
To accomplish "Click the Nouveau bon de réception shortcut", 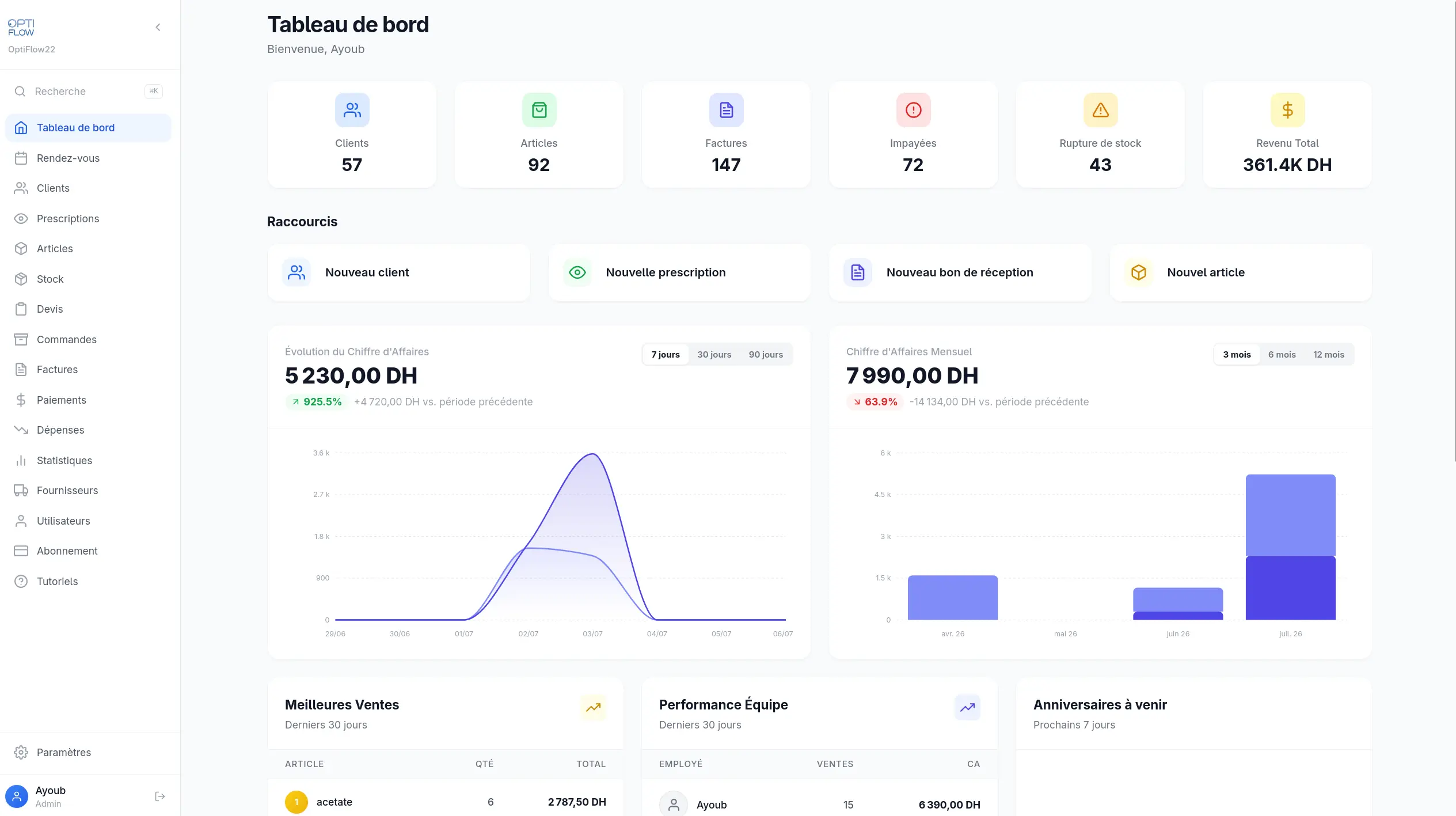I will point(960,272).
